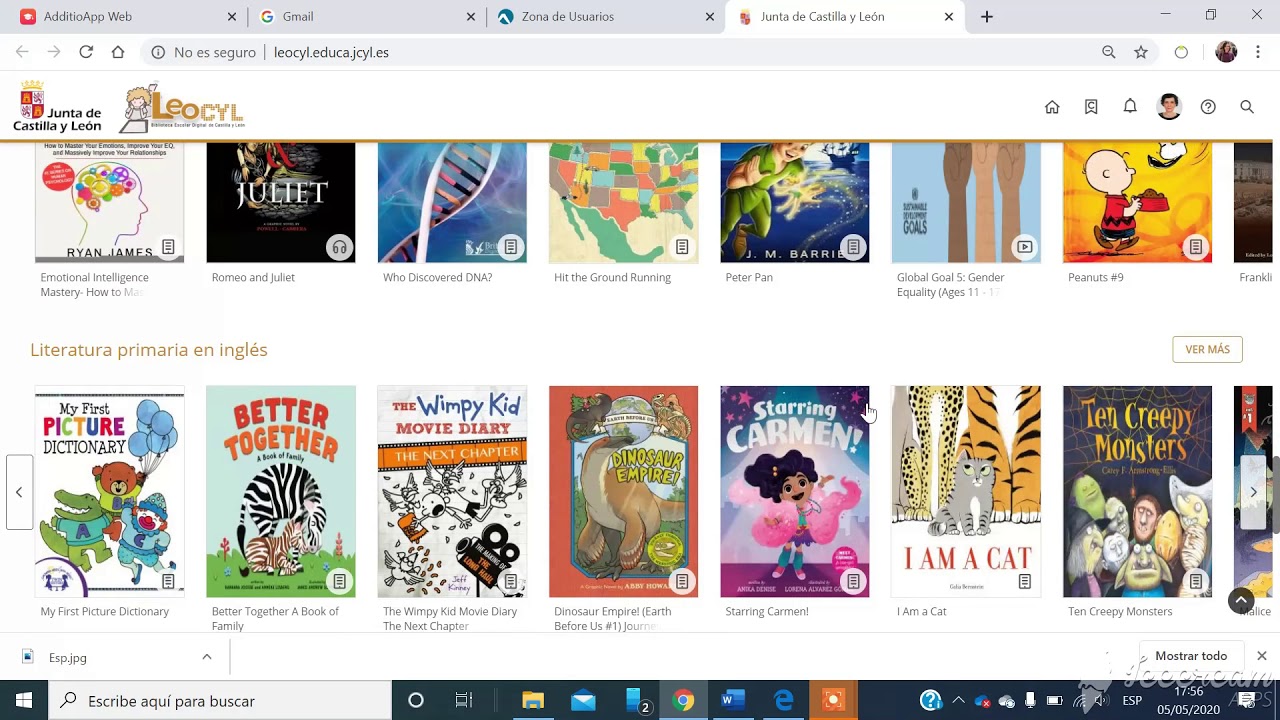Select the Junta de Castilla y León tab
Viewport: 1280px width, 720px height.
click(845, 17)
